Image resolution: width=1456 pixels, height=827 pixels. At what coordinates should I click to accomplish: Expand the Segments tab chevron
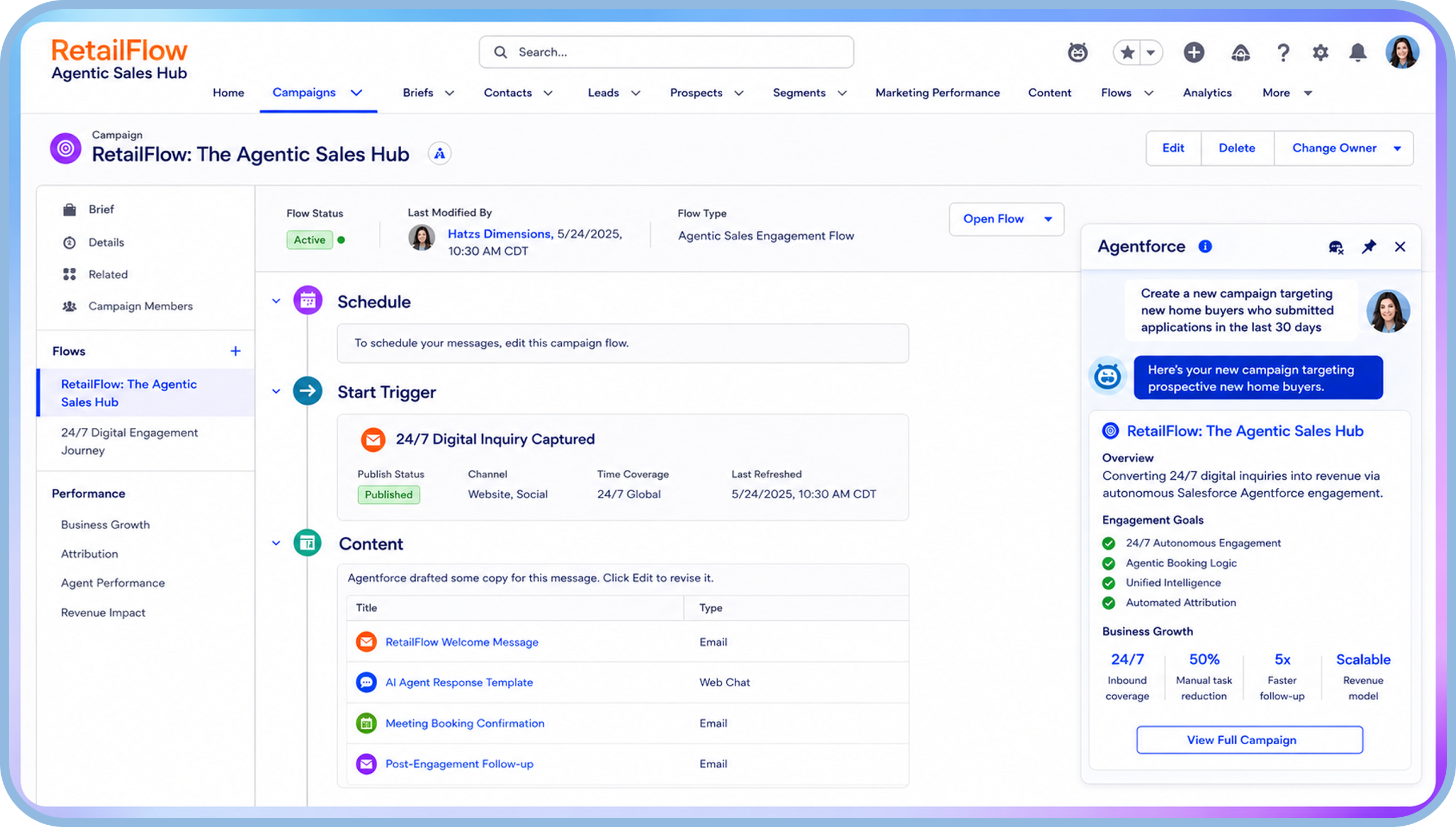842,93
